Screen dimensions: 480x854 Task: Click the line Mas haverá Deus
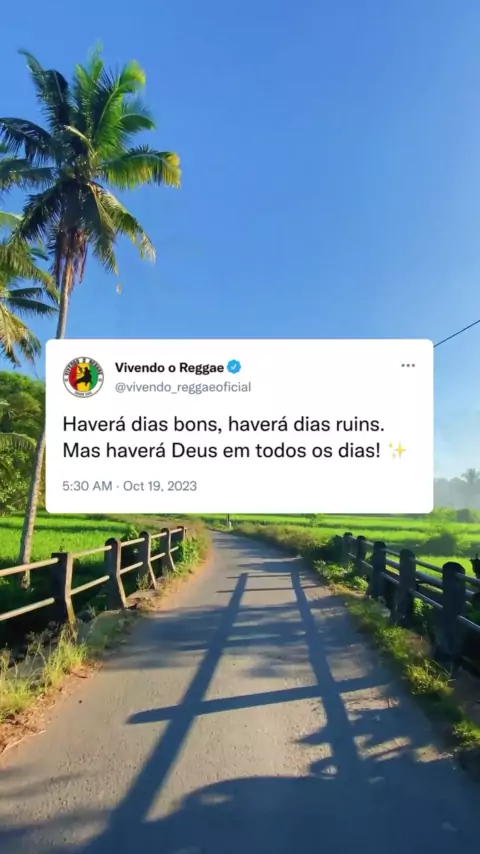click(221, 451)
